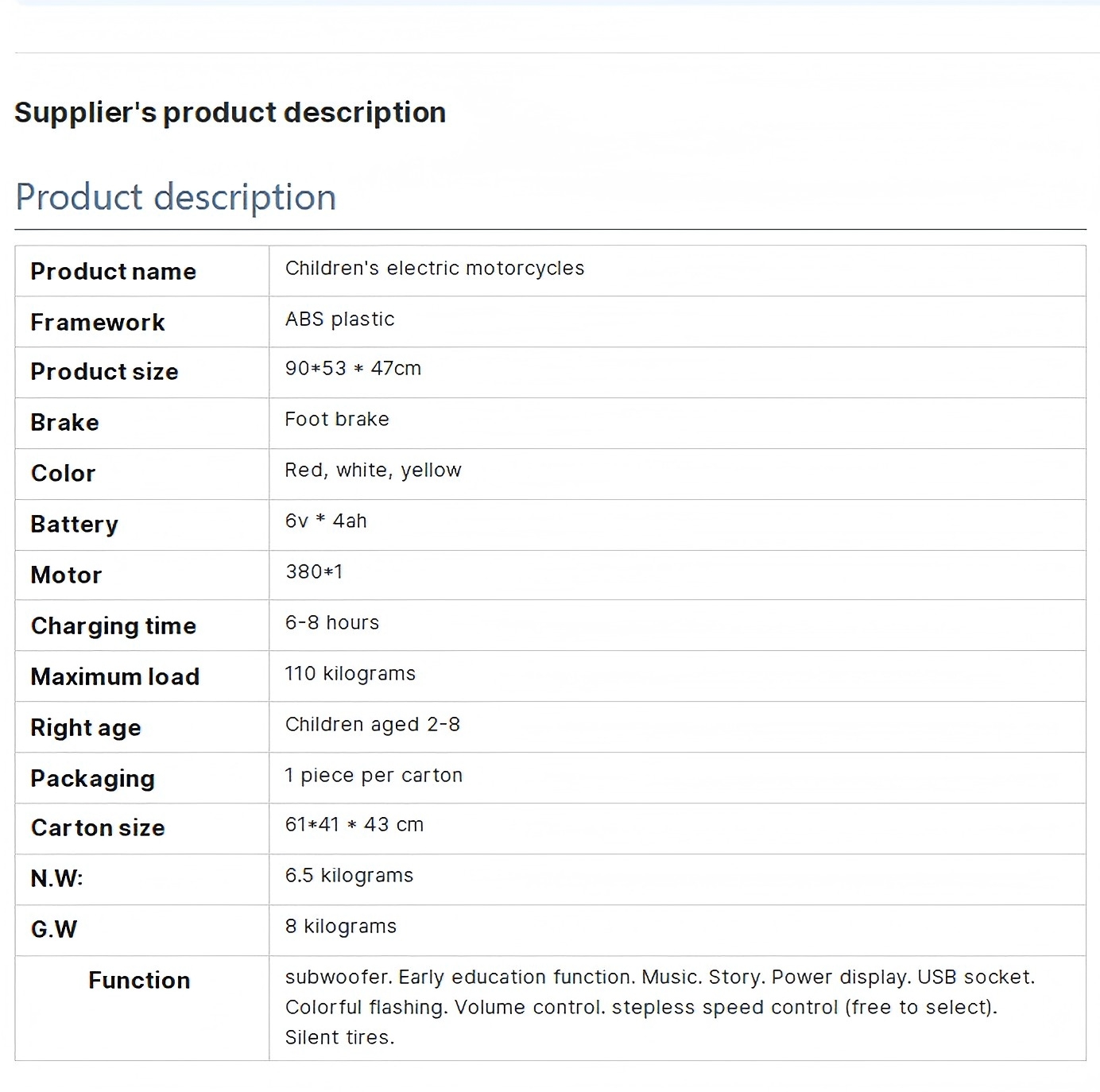Click "Children's electric motorcycles" value
1100x1092 pixels.
point(434,269)
